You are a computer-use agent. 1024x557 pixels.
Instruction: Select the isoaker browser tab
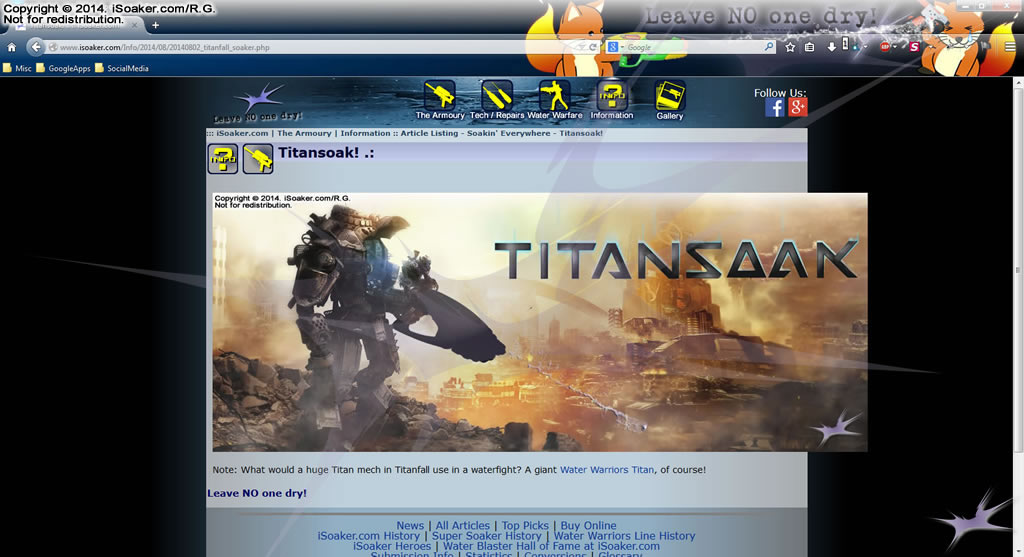pyautogui.click(x=74, y=25)
